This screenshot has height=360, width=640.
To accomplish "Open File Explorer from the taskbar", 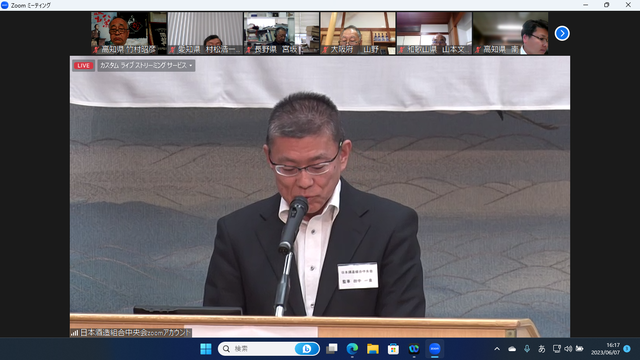I will pyautogui.click(x=372, y=349).
